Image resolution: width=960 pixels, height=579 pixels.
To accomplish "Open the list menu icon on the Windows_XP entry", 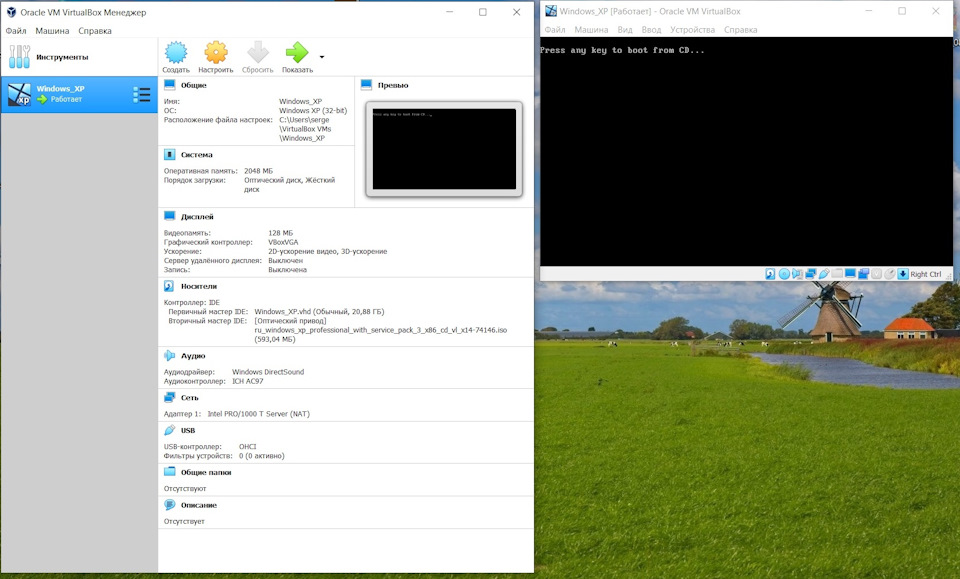I will point(141,94).
